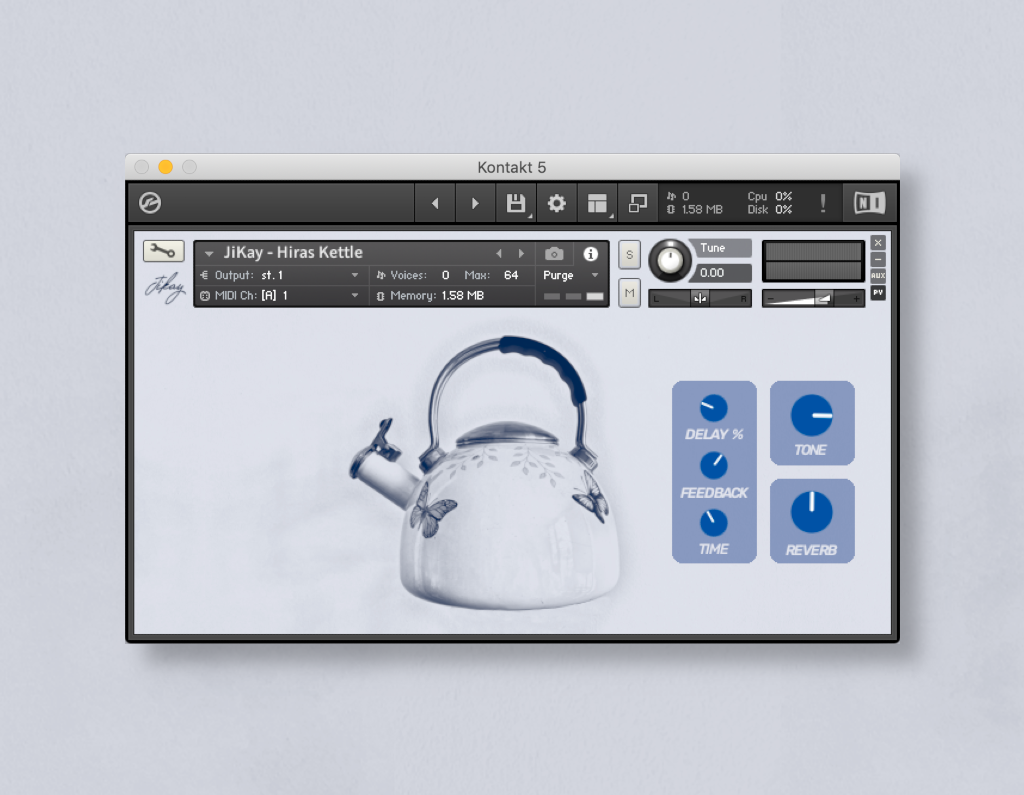The image size is (1024, 795).
Task: Click the REVERB knob
Action: pos(812,512)
